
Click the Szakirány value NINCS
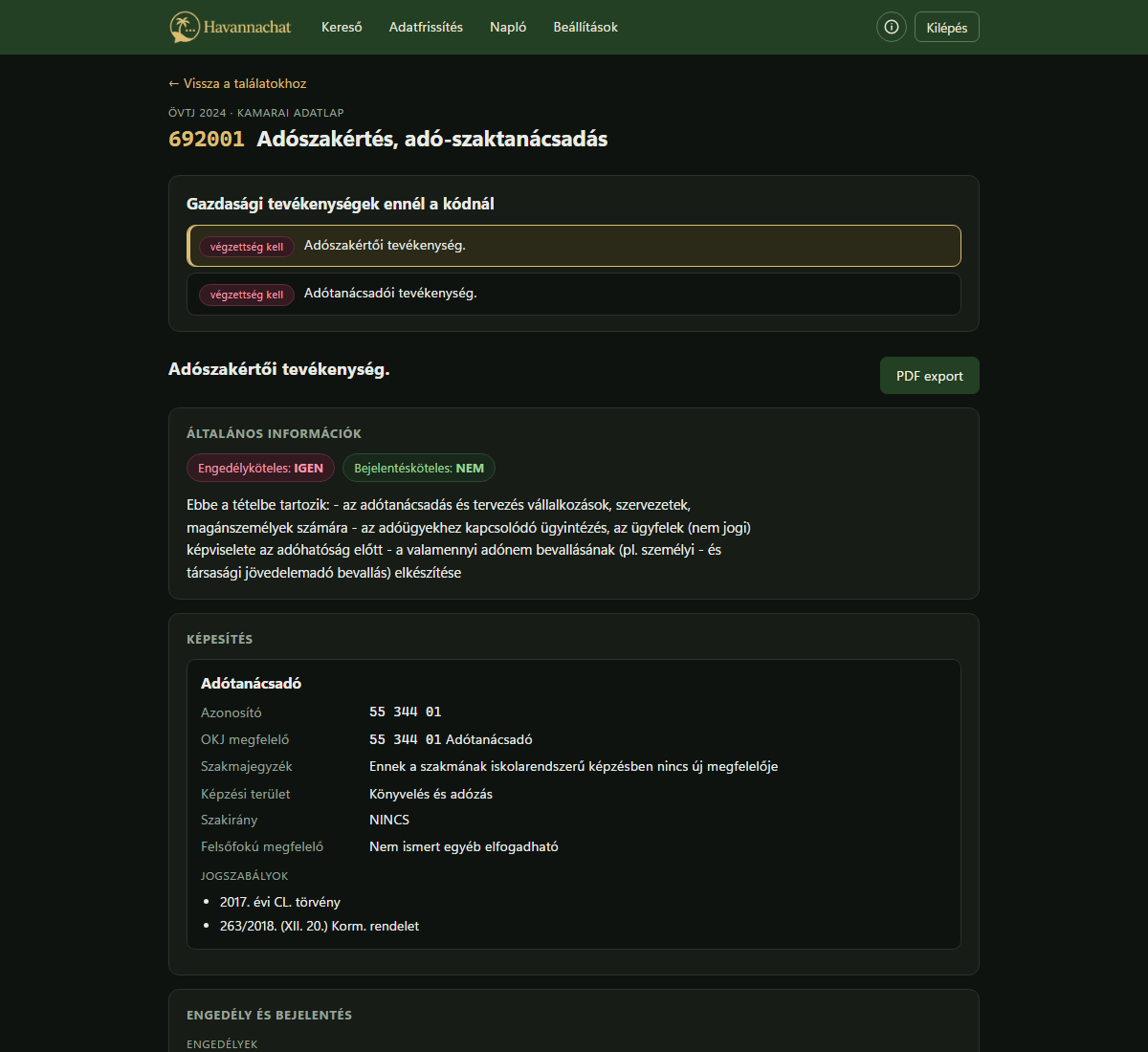389,820
